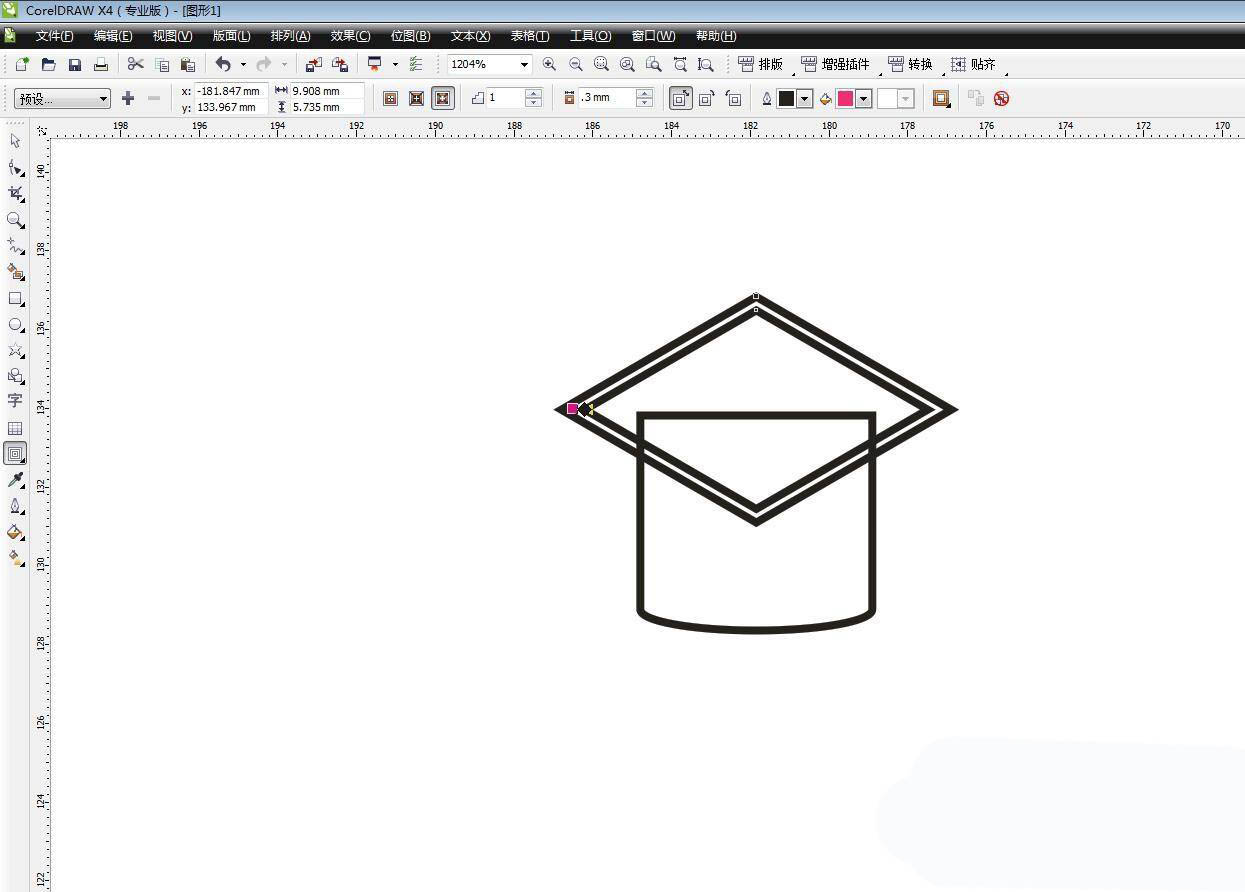
Task: Open the 排列(A) menu
Action: (x=290, y=36)
